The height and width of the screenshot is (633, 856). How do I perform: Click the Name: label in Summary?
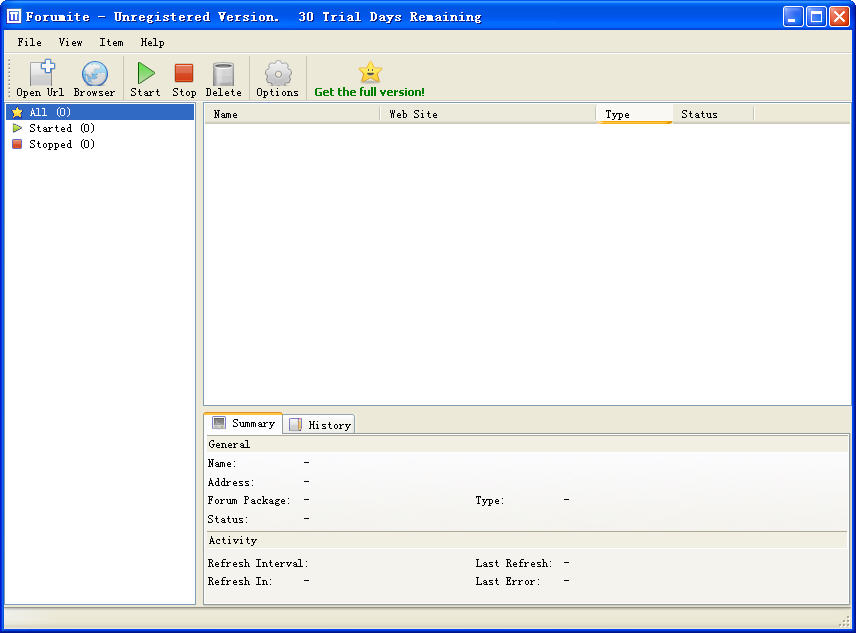[x=222, y=463]
